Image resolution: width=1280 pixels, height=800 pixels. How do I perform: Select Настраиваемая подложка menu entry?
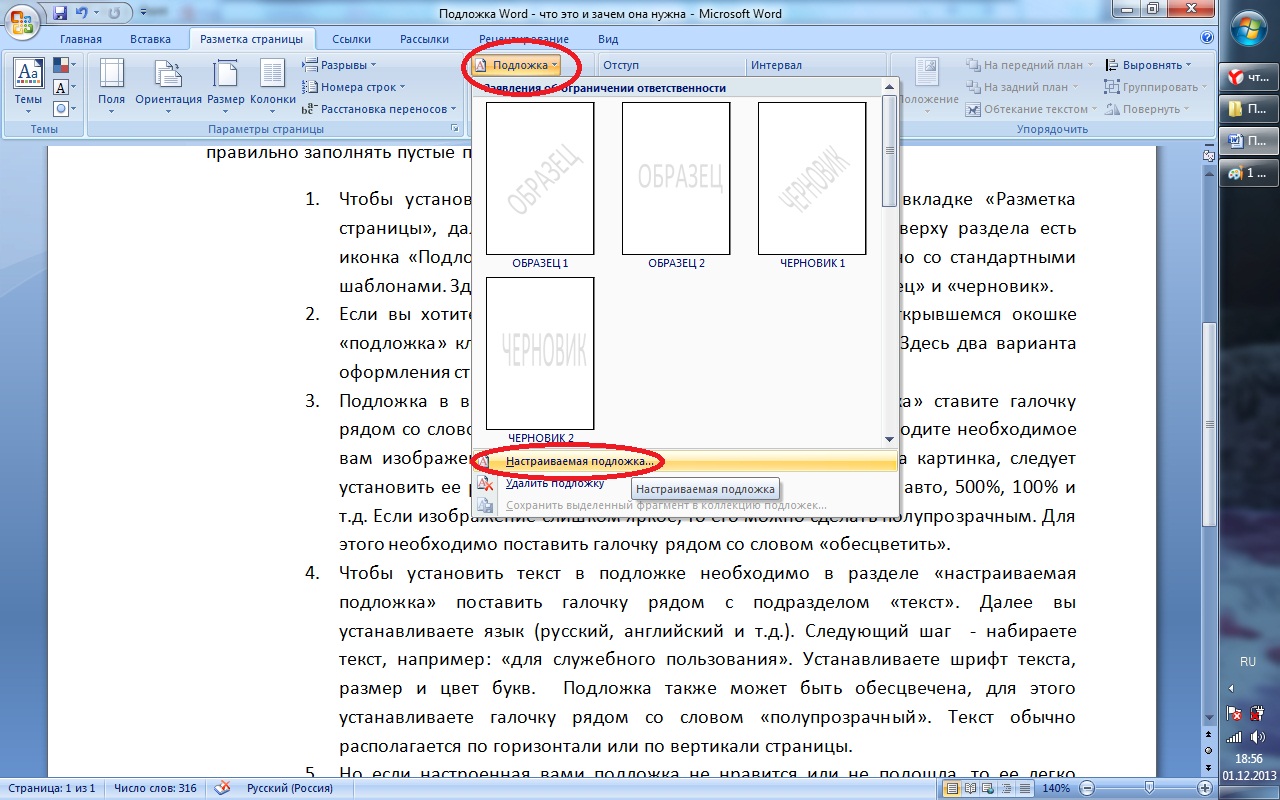(x=685, y=462)
